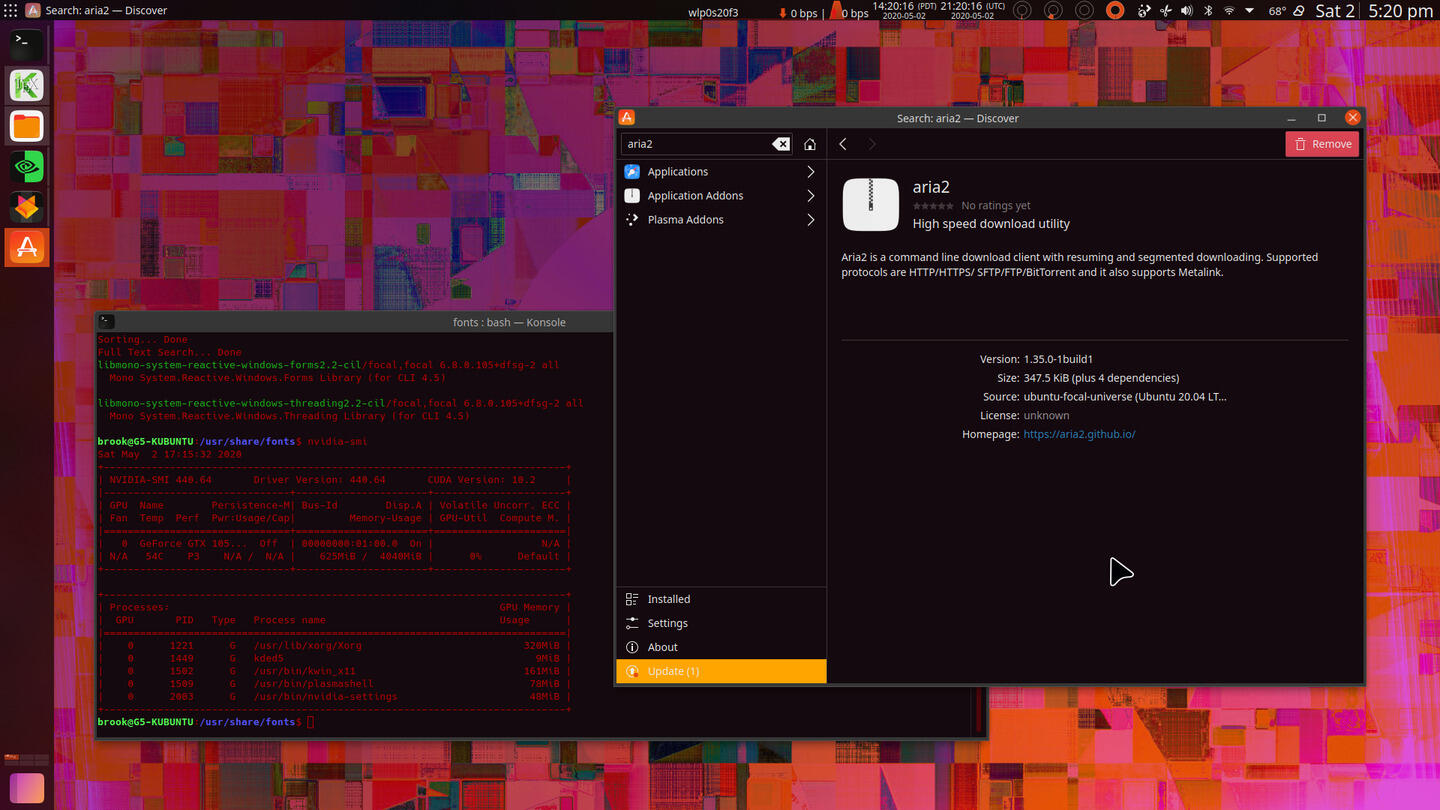The height and width of the screenshot is (810, 1440).
Task: Remove the aria2 package
Action: point(1322,144)
